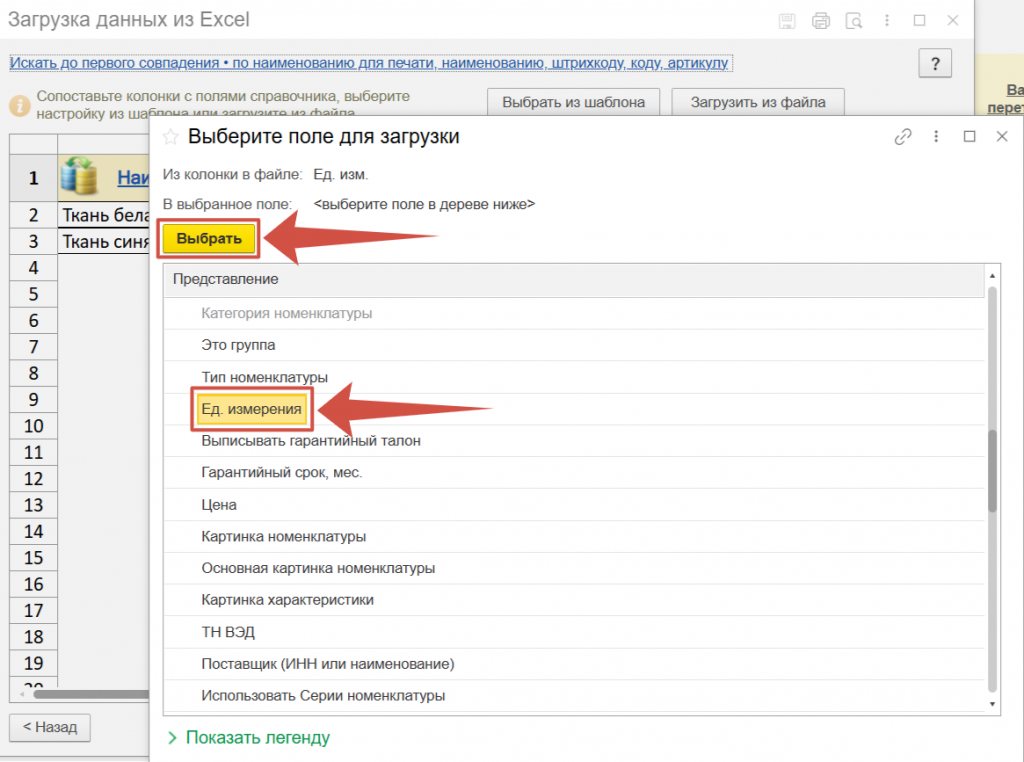
Task: Add dialog to favorites with the star icon
Action: coord(171,137)
